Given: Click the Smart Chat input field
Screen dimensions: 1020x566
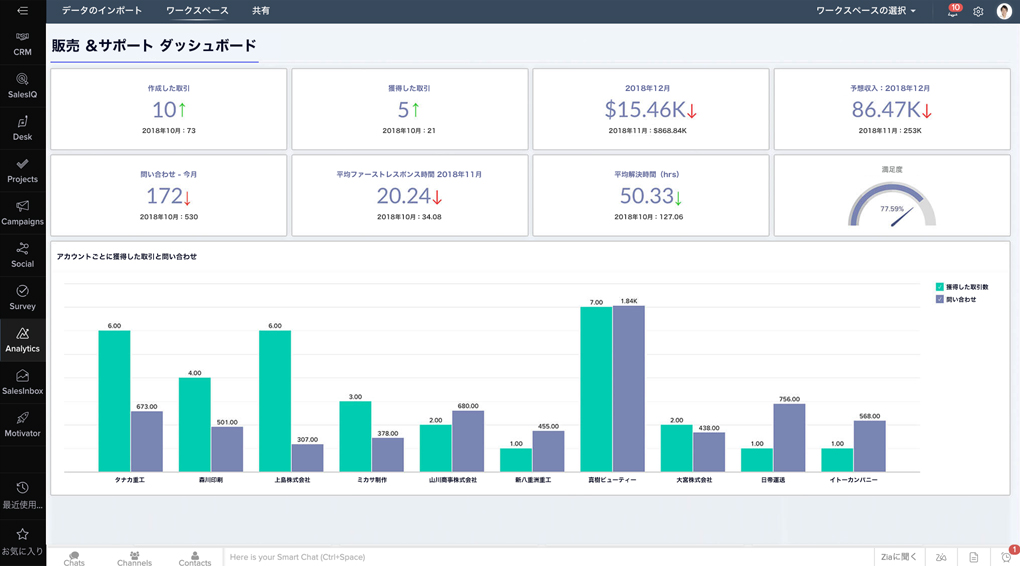Looking at the screenshot, I should click(540, 557).
